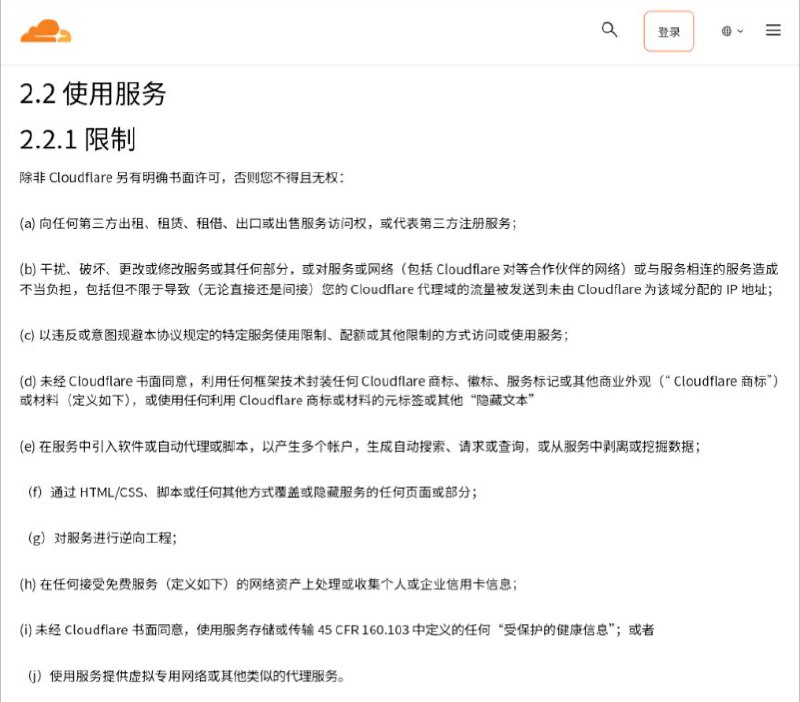This screenshot has width=800, height=702.
Task: Click the 2.2.1 限制 heading
Action: [x=80, y=141]
